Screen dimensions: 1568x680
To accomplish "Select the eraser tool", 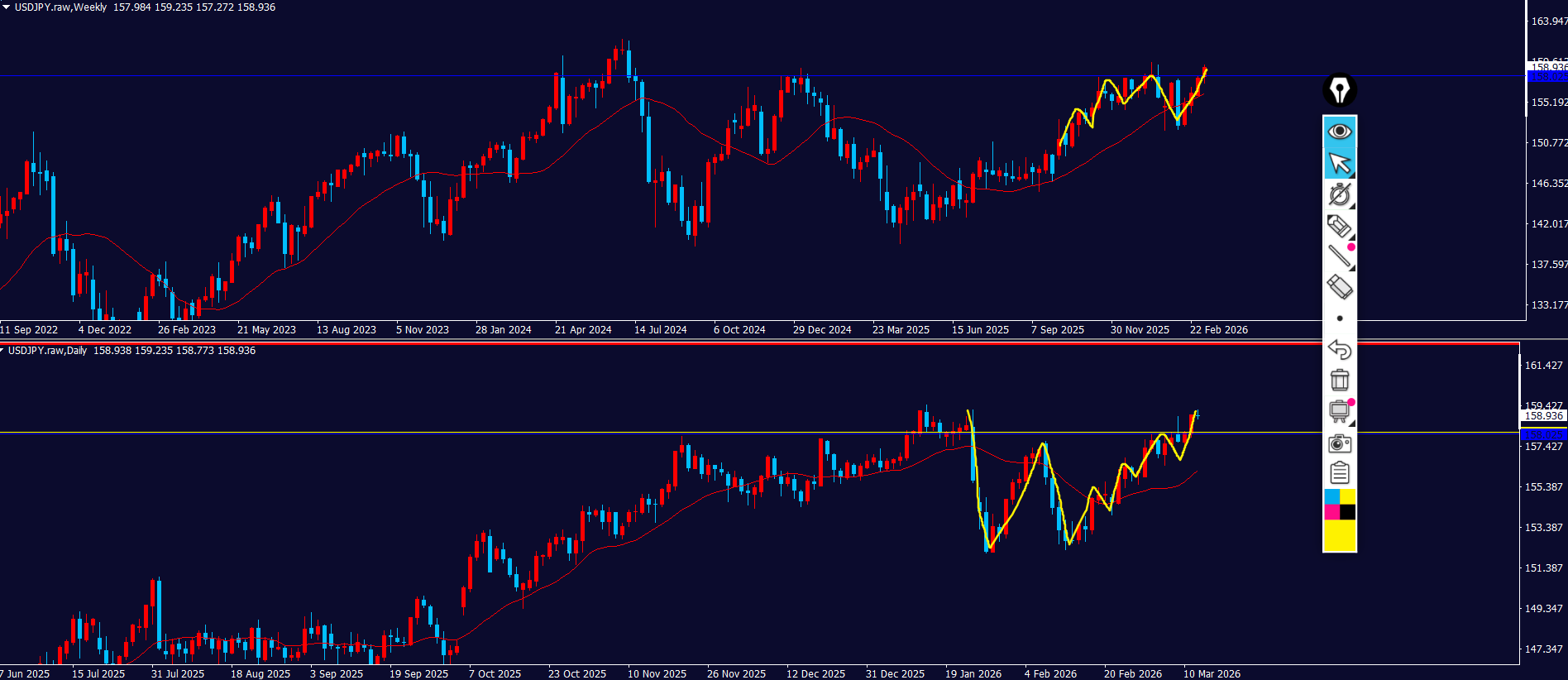I will (x=1339, y=287).
